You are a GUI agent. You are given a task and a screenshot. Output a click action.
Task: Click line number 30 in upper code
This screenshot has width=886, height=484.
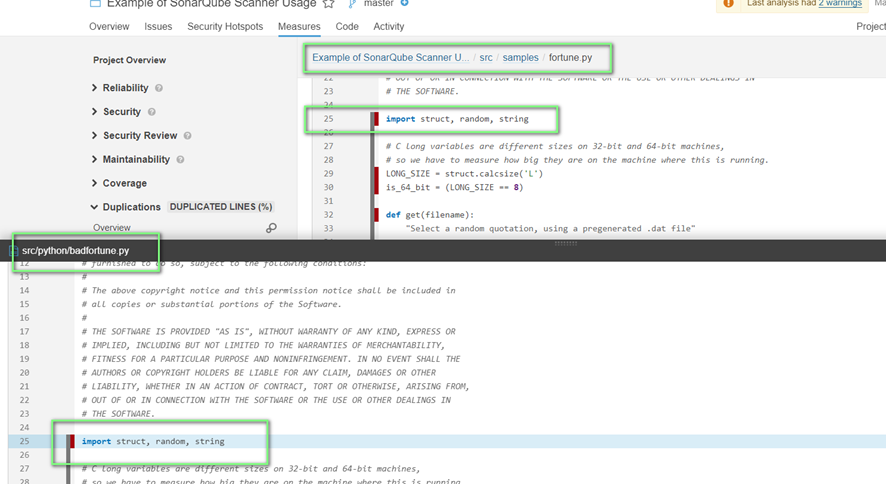pyautogui.click(x=329, y=187)
